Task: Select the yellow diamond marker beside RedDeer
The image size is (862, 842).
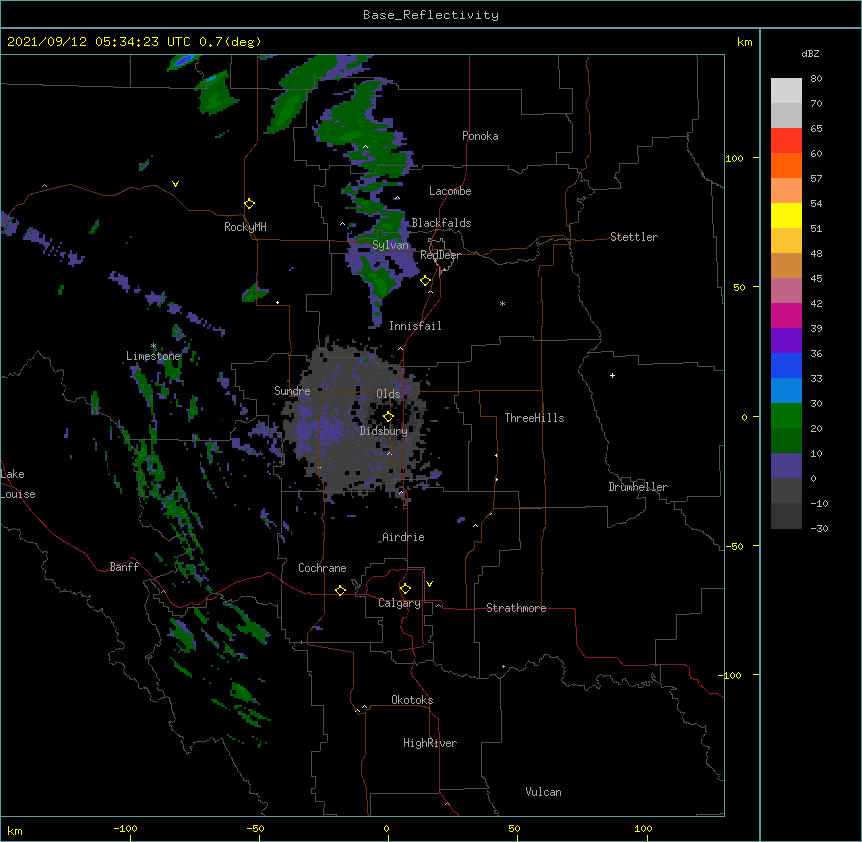Action: pyautogui.click(x=426, y=281)
